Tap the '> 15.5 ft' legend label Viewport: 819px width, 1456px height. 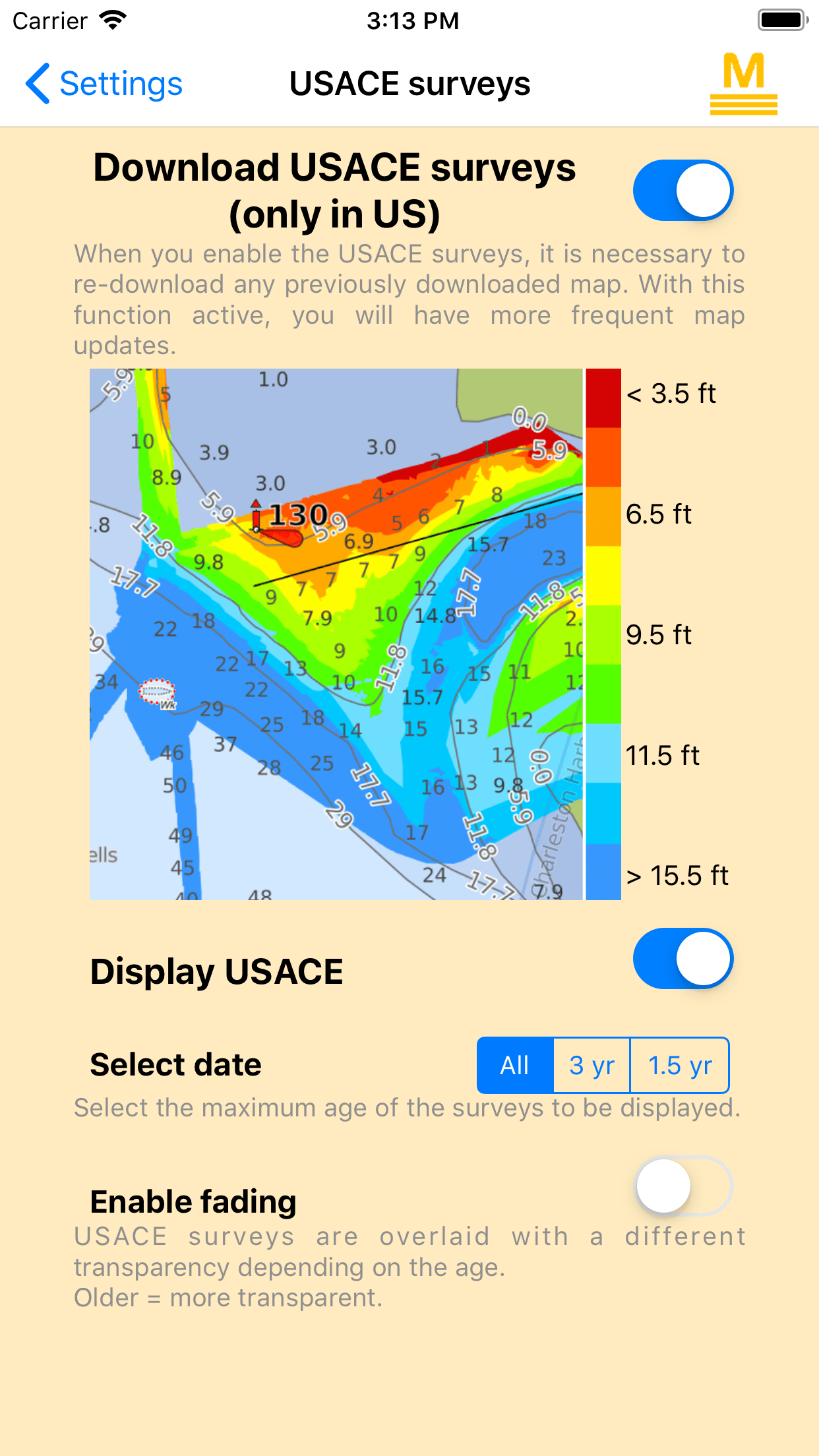677,876
